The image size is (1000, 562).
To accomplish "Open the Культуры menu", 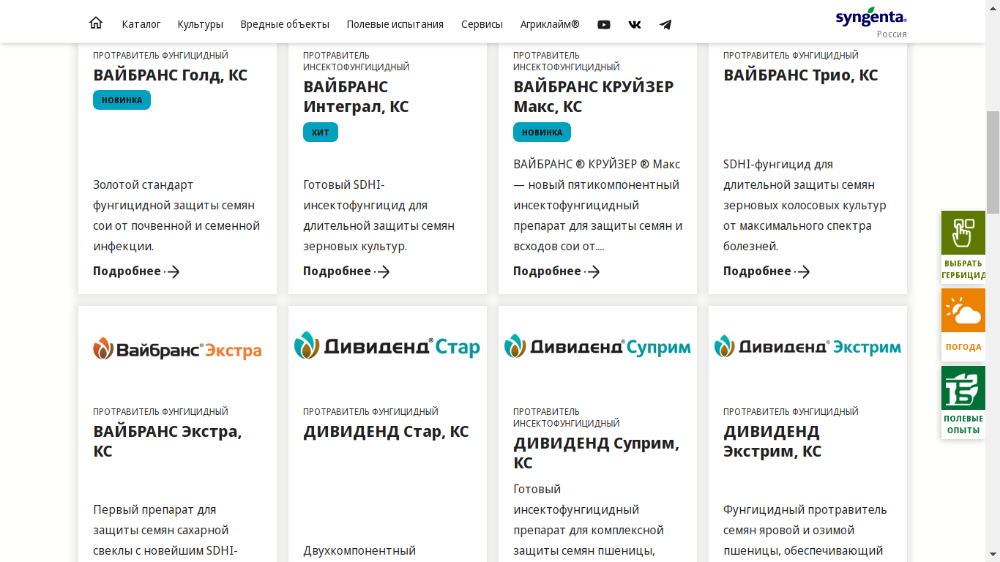I will [x=200, y=24].
